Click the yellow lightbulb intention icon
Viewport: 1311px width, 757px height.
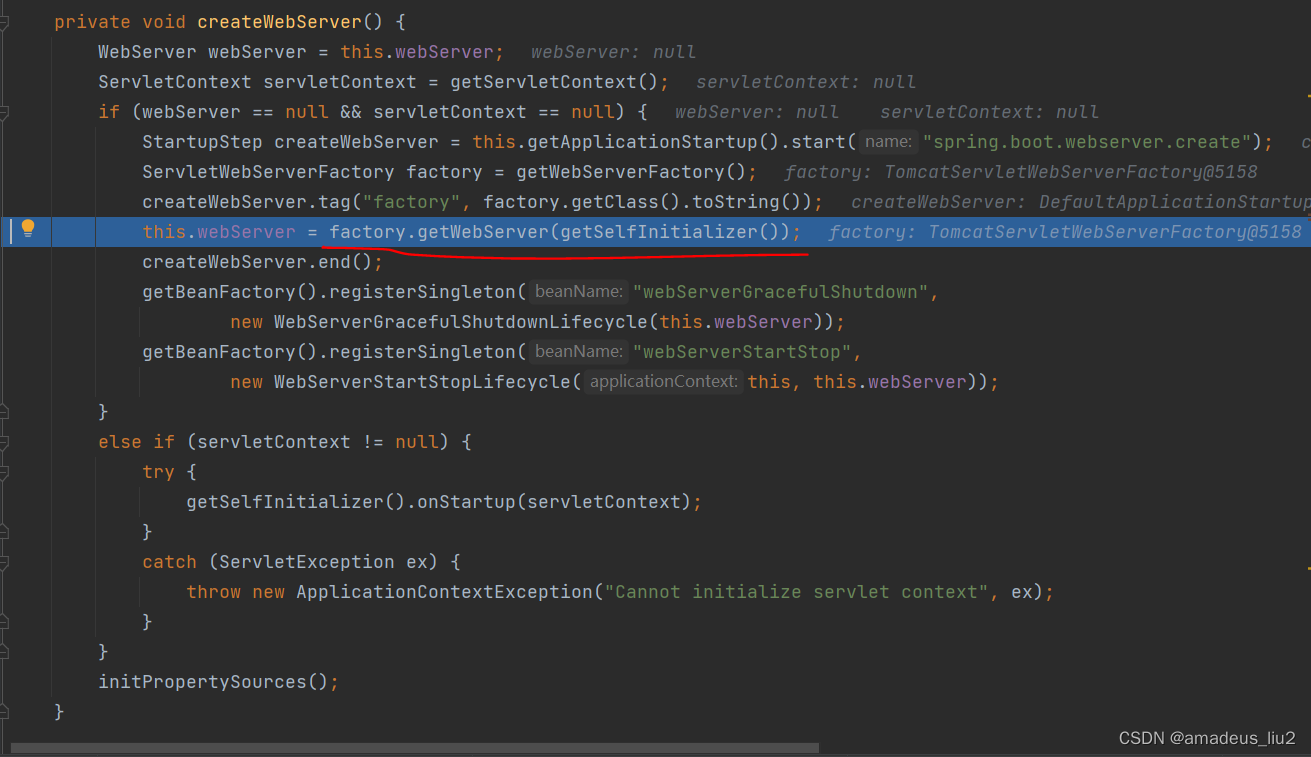pyautogui.click(x=28, y=228)
